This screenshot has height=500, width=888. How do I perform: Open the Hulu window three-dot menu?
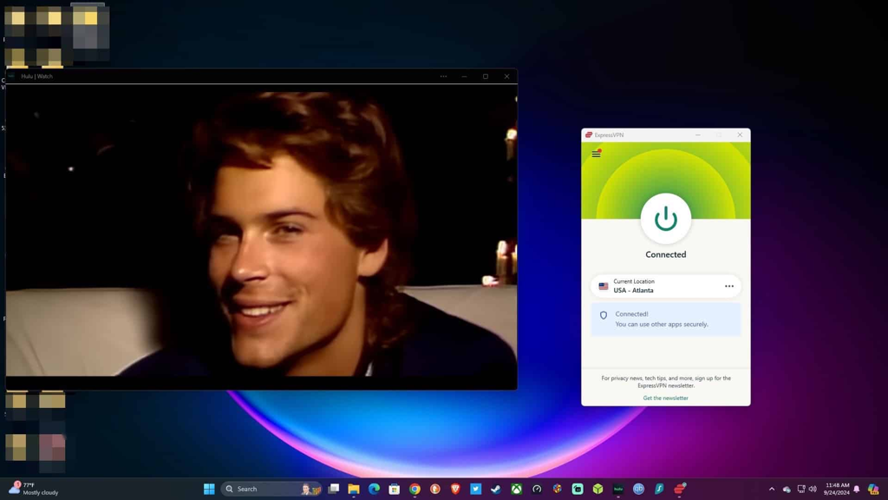[443, 76]
